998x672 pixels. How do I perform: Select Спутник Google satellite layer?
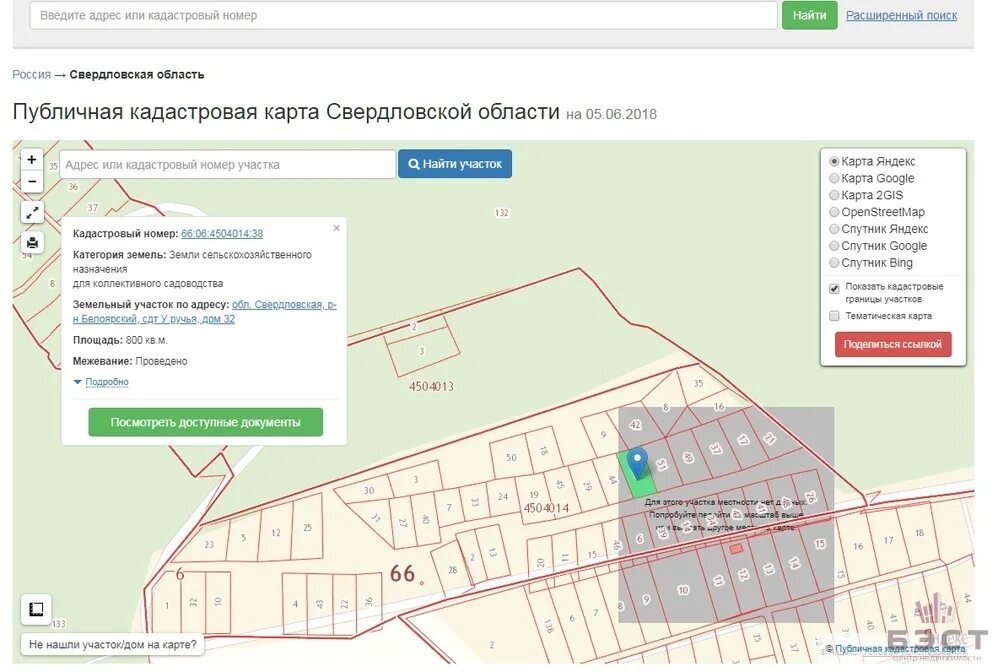[834, 246]
